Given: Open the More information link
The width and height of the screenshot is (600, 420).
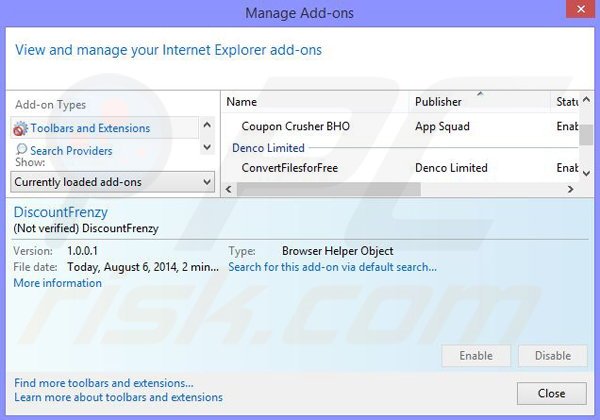Looking at the screenshot, I should tap(57, 283).
